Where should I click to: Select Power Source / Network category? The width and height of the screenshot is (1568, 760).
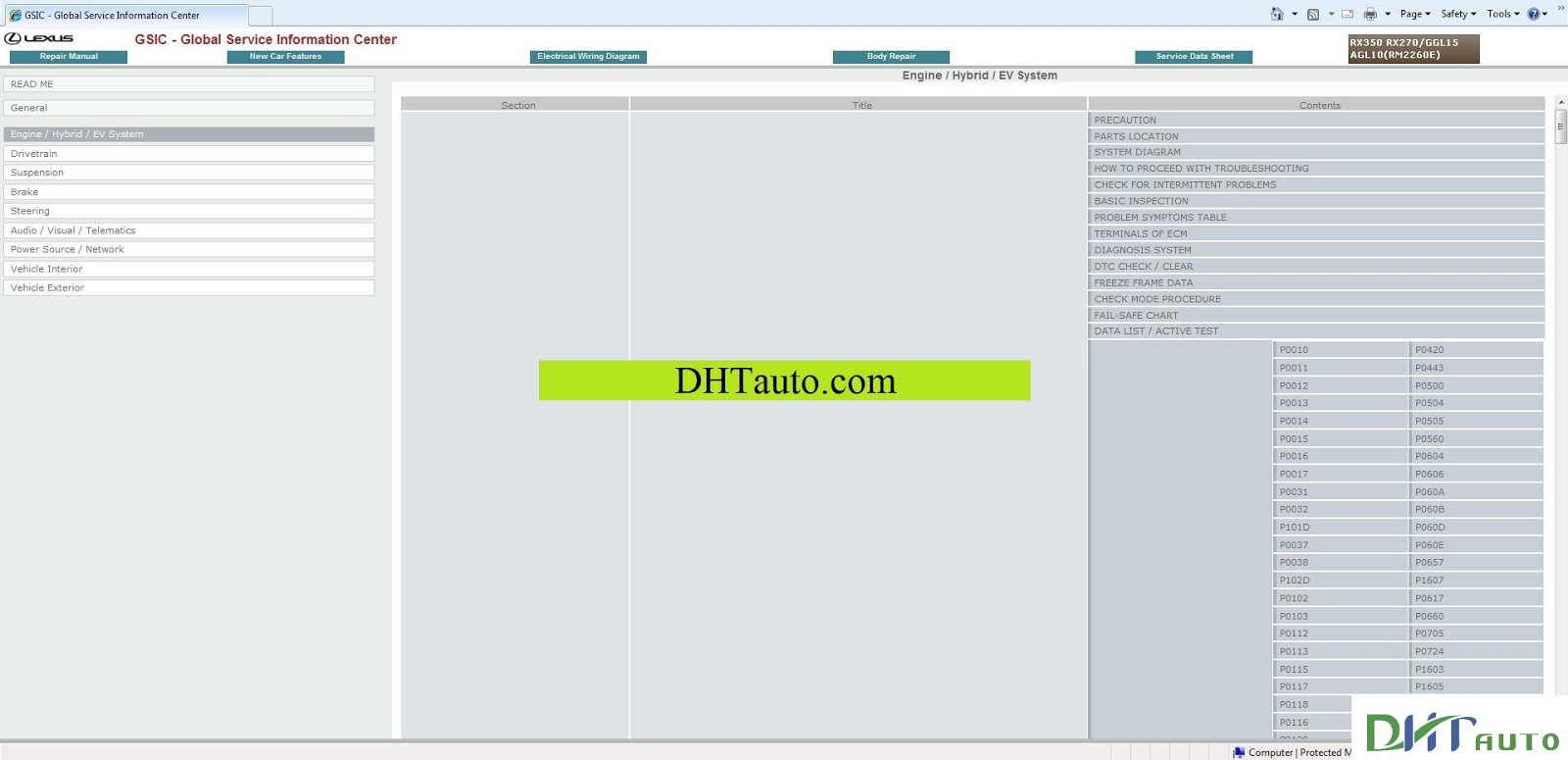(x=189, y=249)
